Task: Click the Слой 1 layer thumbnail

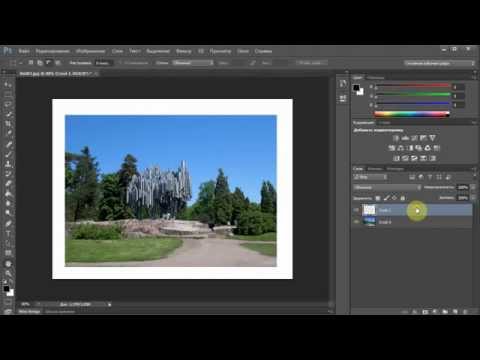Action: click(x=369, y=210)
